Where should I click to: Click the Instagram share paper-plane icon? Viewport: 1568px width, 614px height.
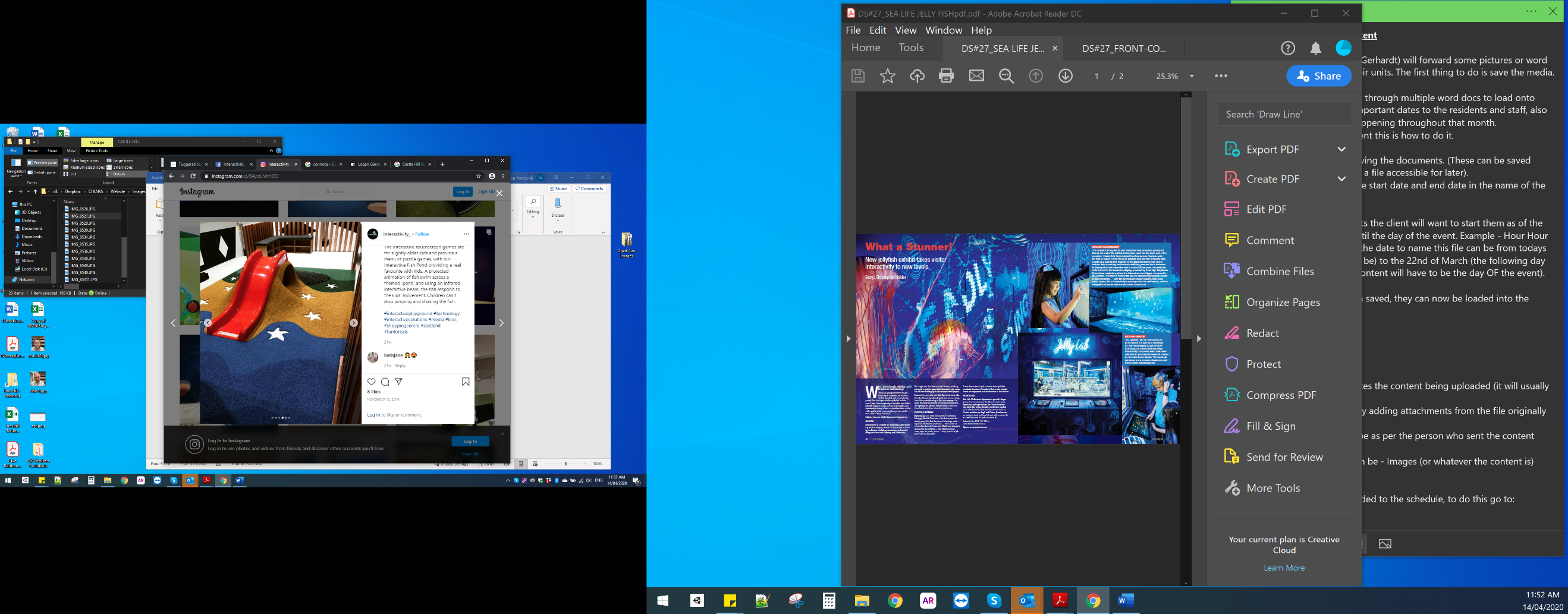pyautogui.click(x=399, y=382)
